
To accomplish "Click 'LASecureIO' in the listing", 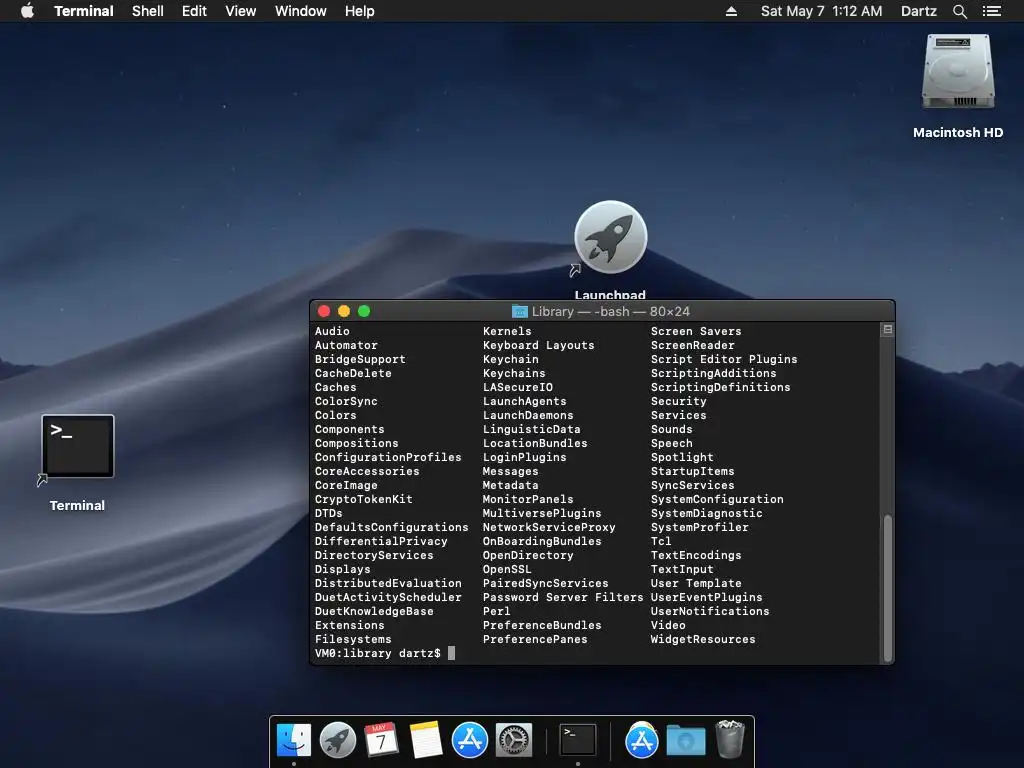I will [518, 387].
